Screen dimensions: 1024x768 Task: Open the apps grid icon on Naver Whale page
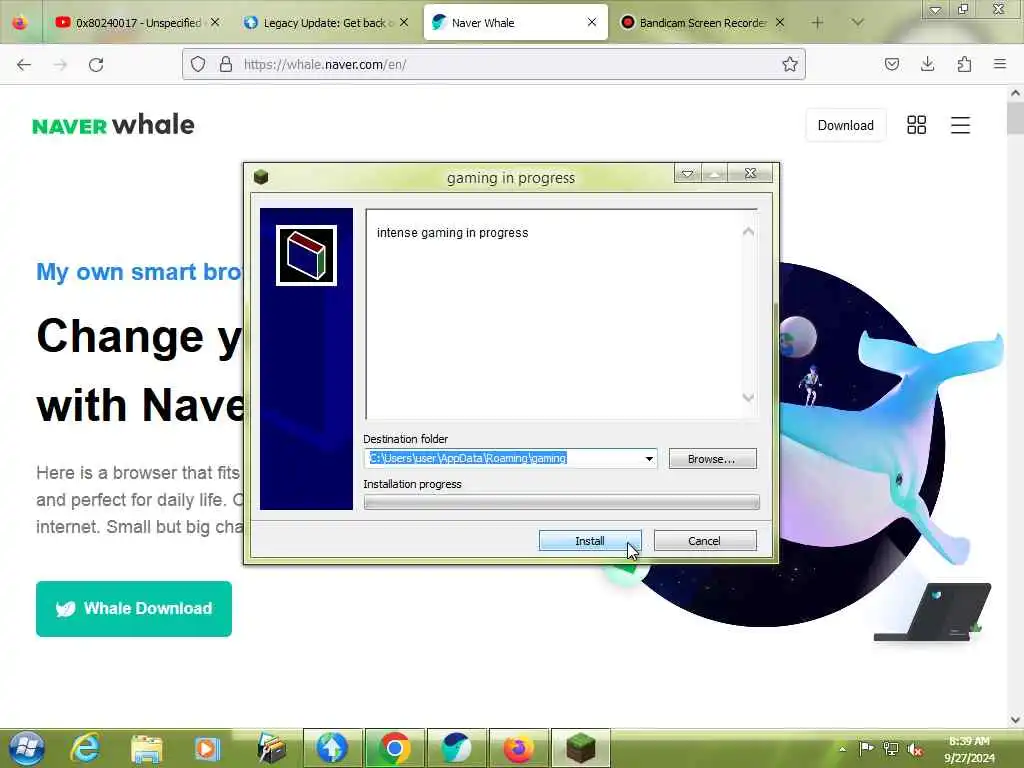[917, 125]
